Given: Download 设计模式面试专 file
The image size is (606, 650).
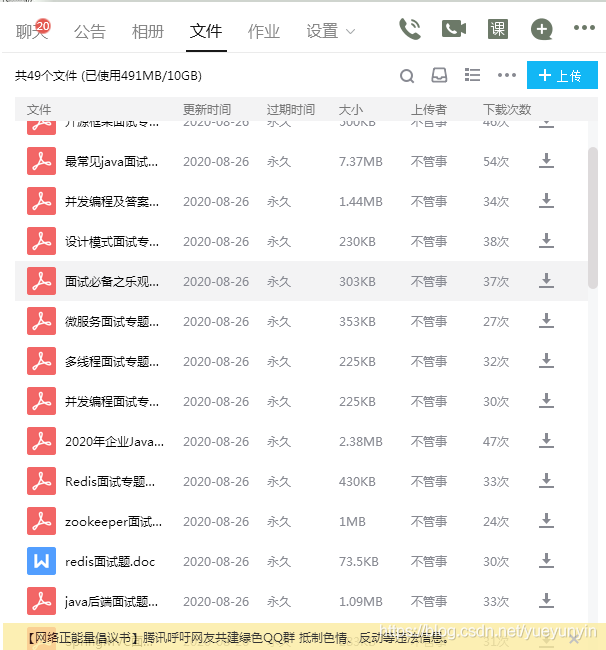Looking at the screenshot, I should [x=546, y=241].
